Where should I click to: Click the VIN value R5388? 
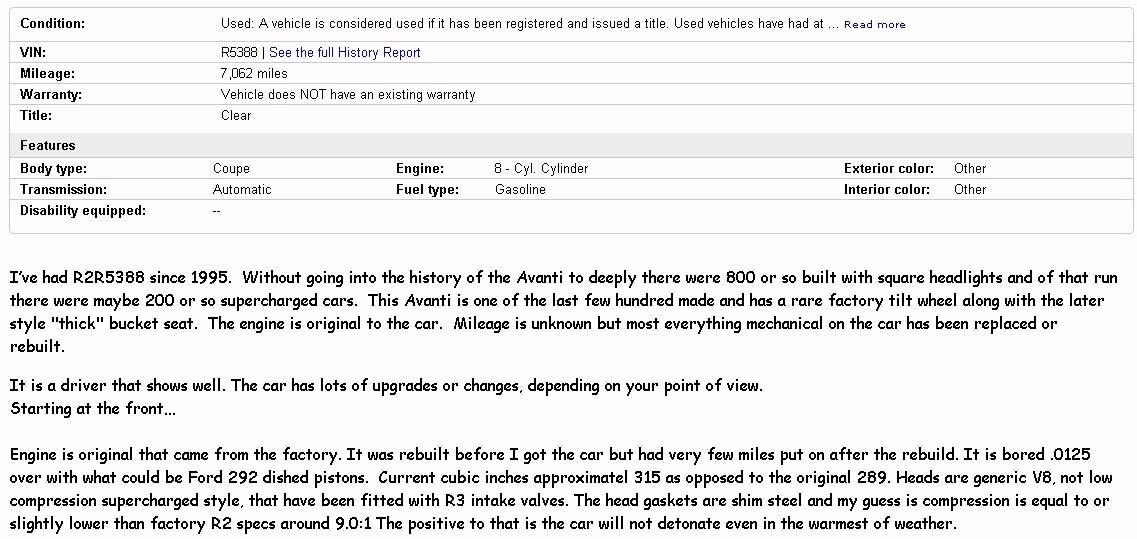pos(239,52)
